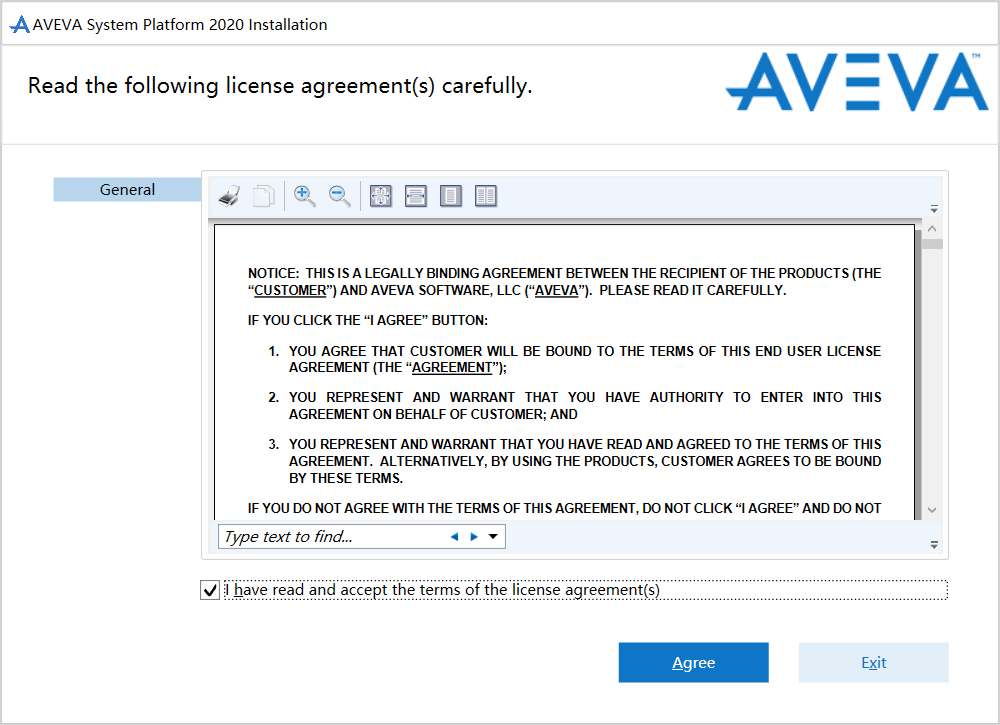
Task: Click the Copy icon in viewer toolbar
Action: pyautogui.click(x=263, y=196)
